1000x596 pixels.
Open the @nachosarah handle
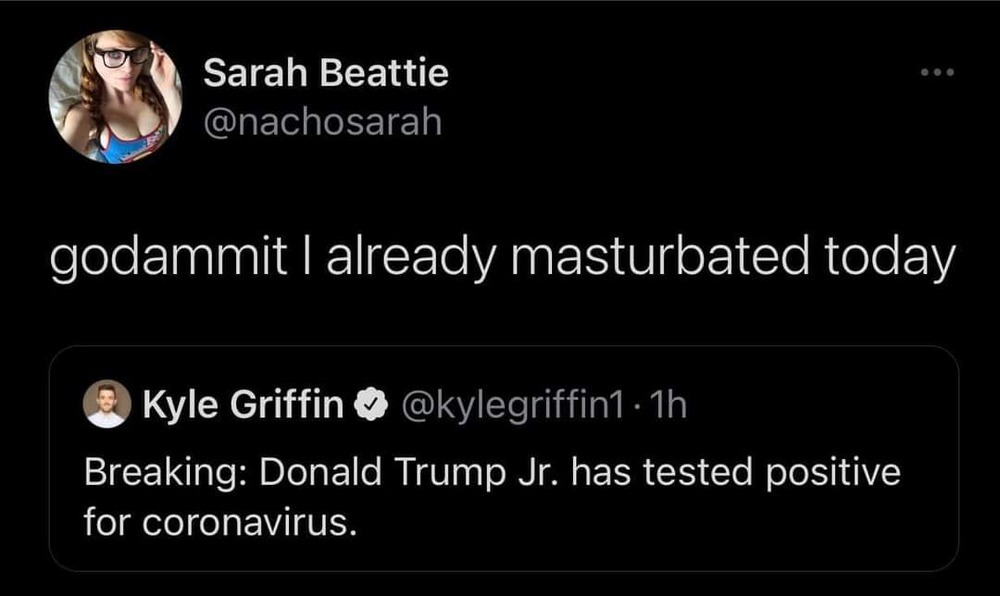click(x=321, y=122)
